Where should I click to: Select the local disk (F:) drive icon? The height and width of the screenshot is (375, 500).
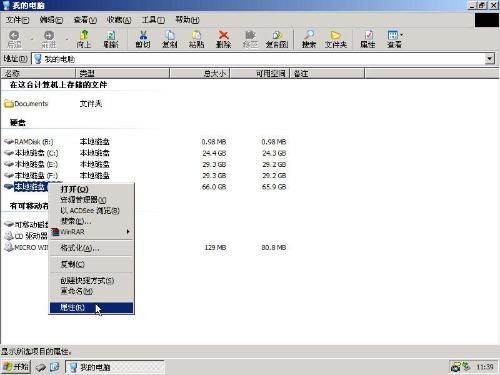coord(9,175)
